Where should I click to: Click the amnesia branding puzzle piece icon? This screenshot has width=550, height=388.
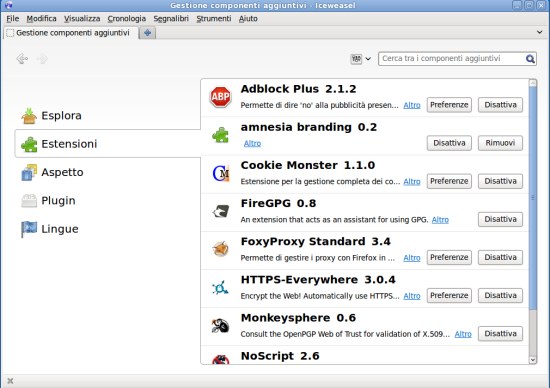pyautogui.click(x=220, y=135)
